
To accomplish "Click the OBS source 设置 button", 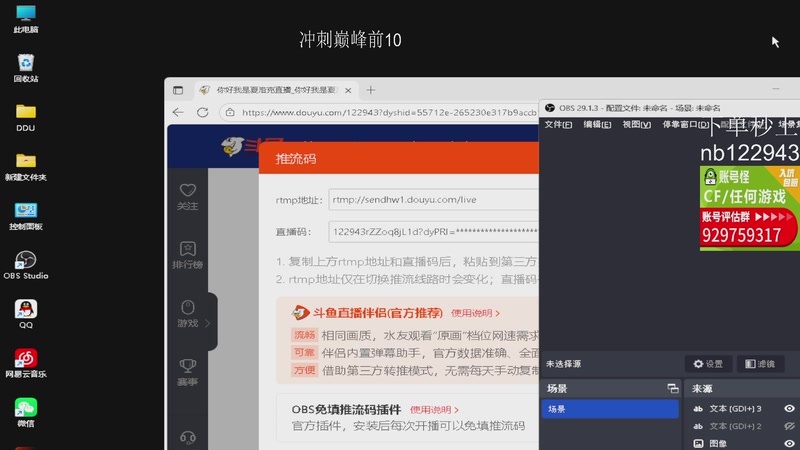I will (708, 364).
